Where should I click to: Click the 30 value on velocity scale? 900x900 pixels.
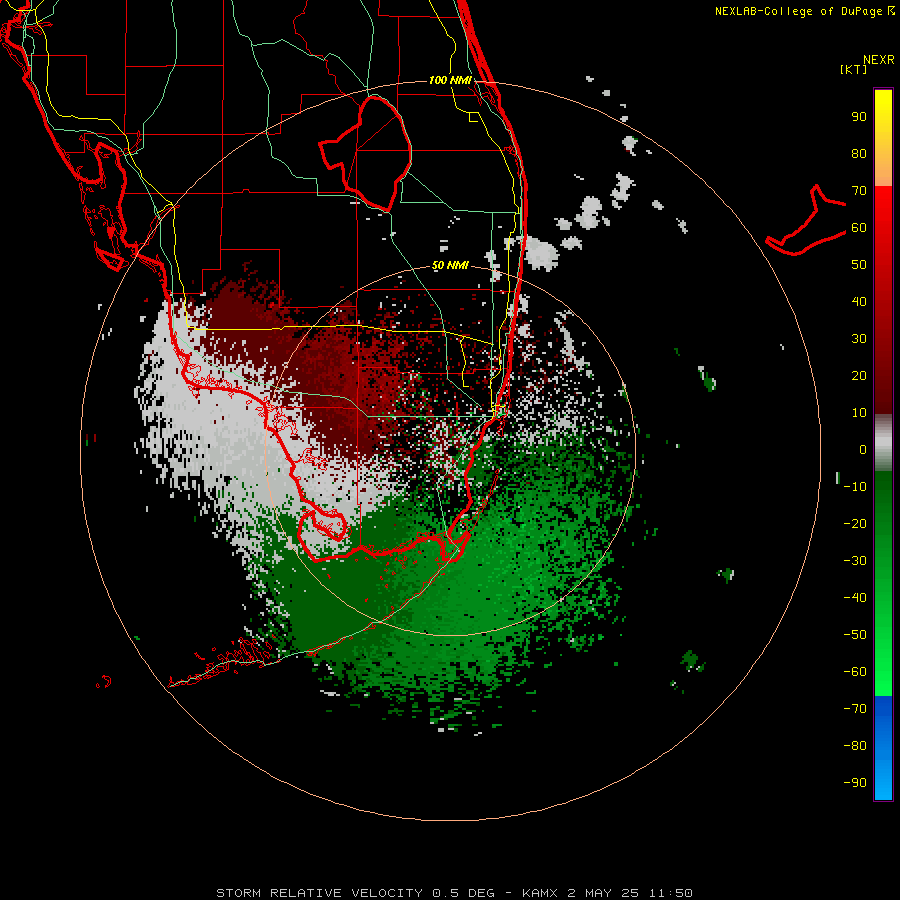tap(859, 339)
